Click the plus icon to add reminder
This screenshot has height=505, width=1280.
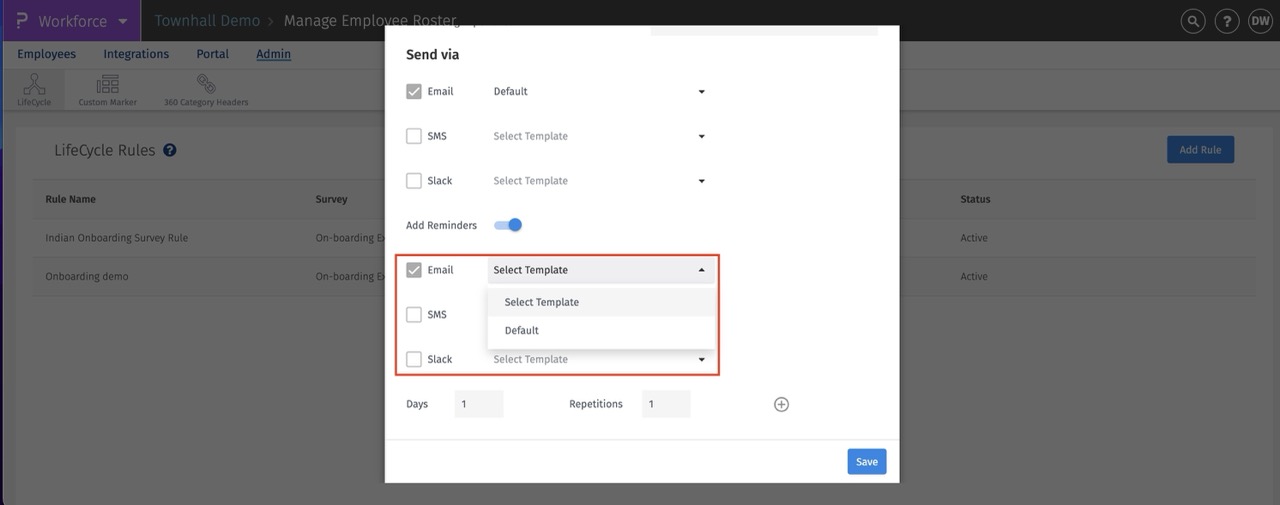pyautogui.click(x=782, y=404)
